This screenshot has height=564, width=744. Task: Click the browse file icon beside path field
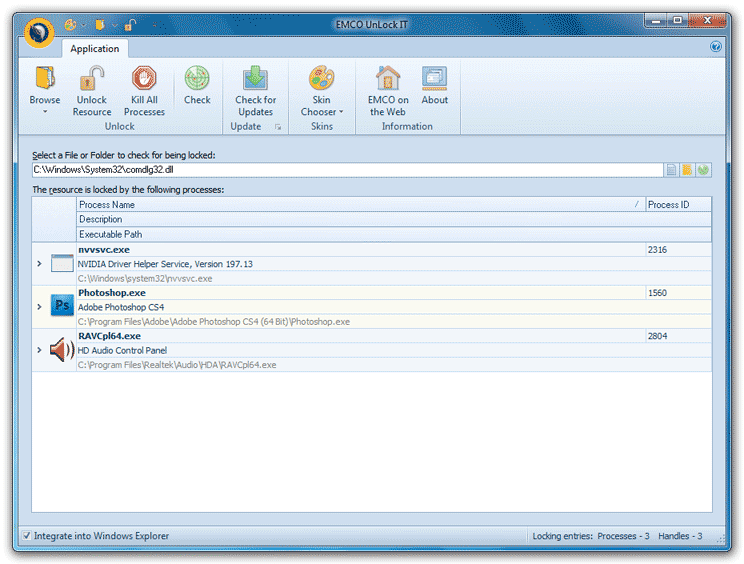click(671, 170)
